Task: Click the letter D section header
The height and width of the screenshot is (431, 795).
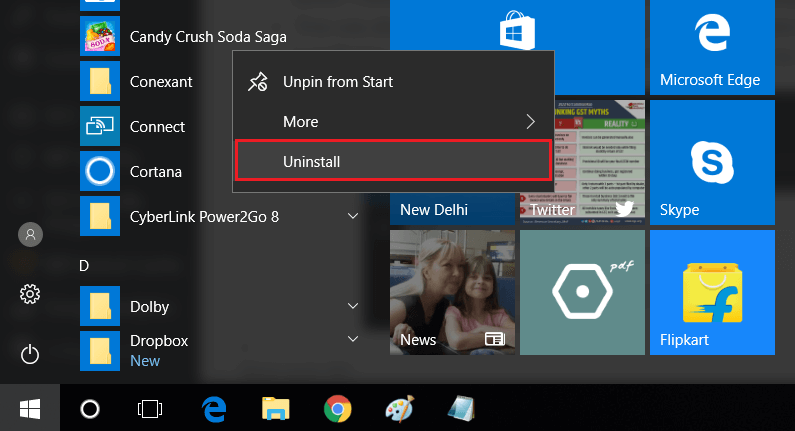Action: pos(84,266)
